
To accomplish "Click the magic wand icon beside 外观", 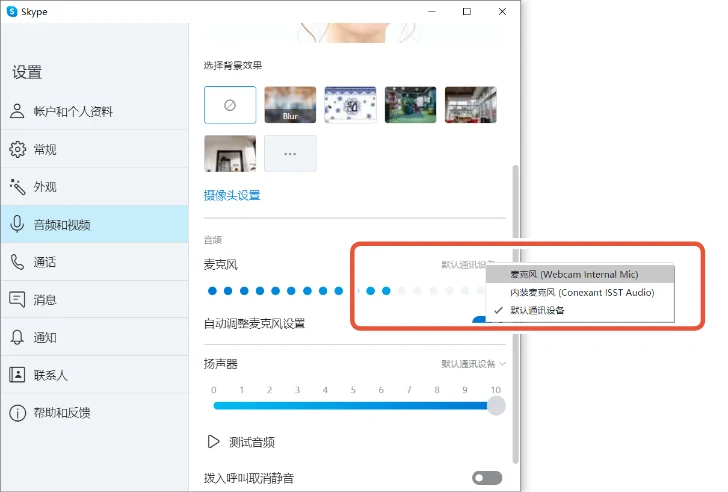I will 17,187.
